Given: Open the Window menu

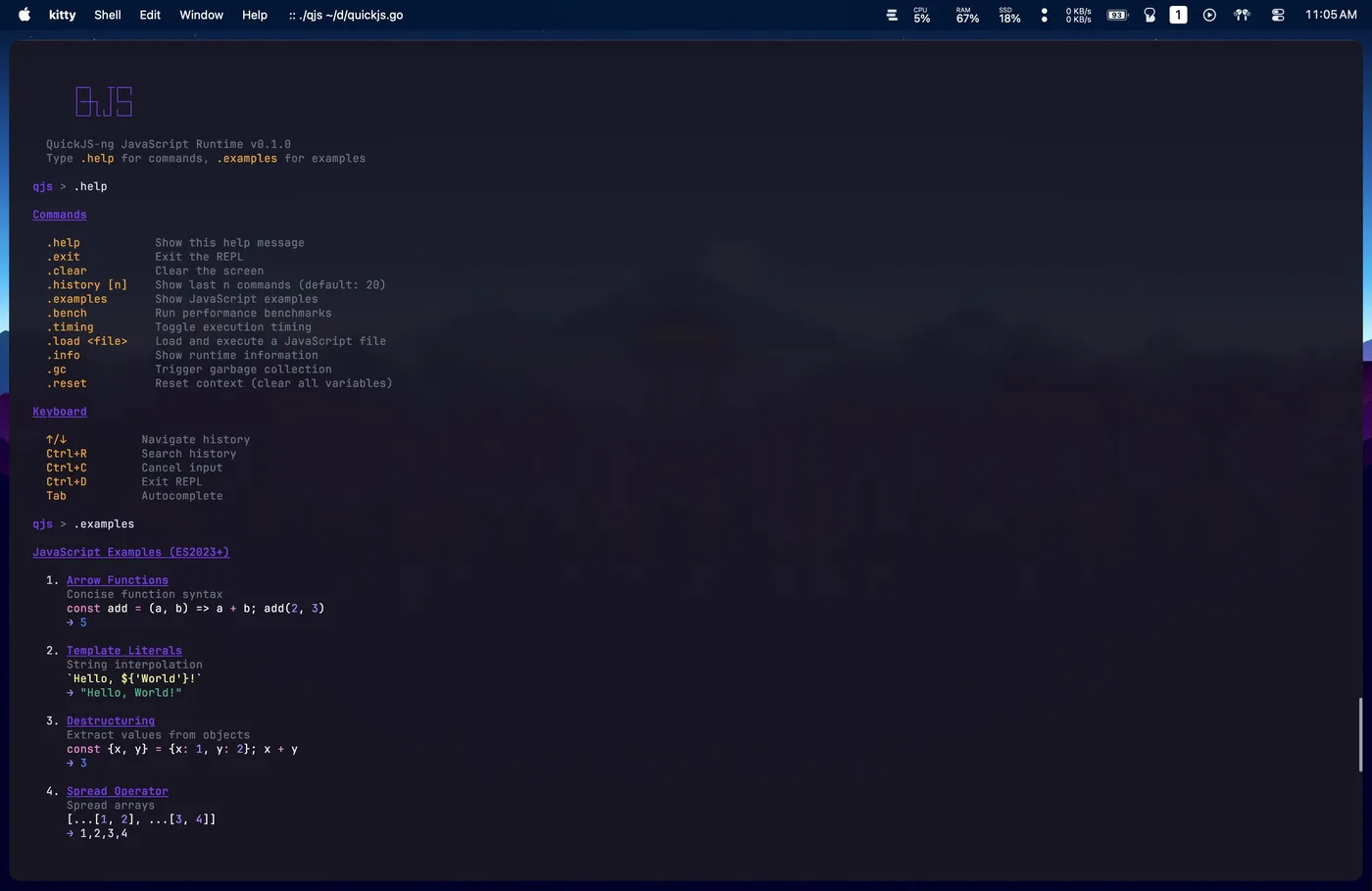Looking at the screenshot, I should 202,15.
